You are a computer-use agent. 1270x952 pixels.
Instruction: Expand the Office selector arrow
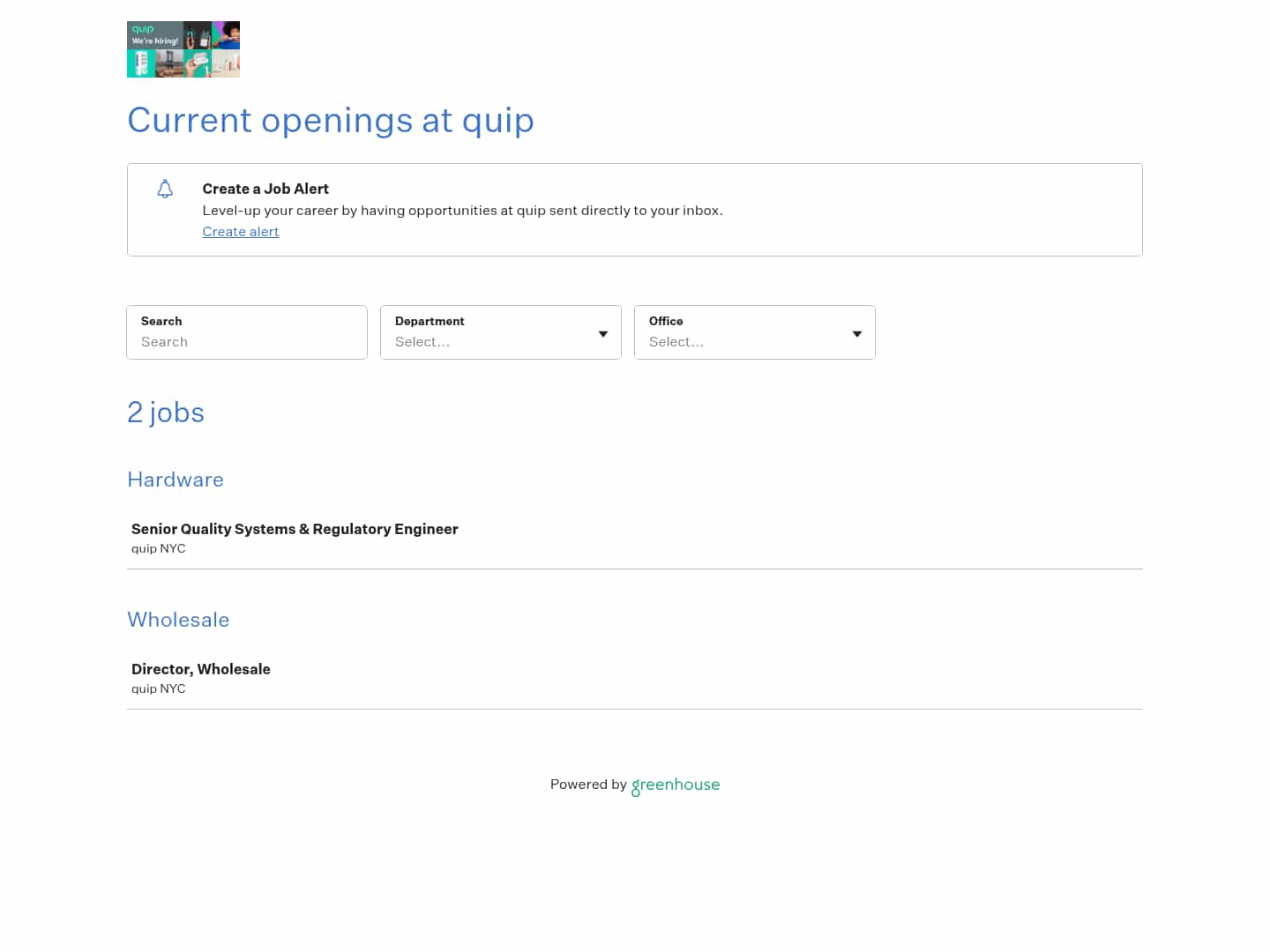tap(856, 333)
